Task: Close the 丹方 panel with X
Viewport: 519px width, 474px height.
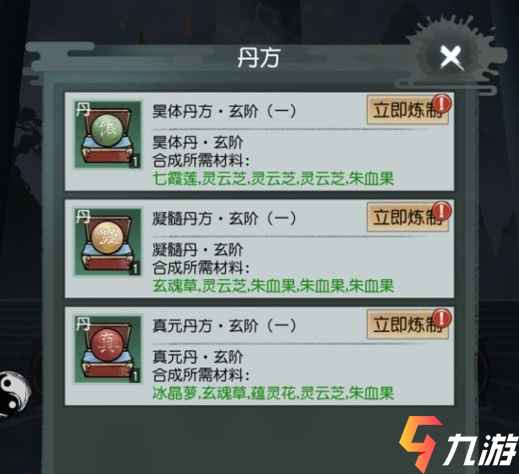Action: click(451, 57)
